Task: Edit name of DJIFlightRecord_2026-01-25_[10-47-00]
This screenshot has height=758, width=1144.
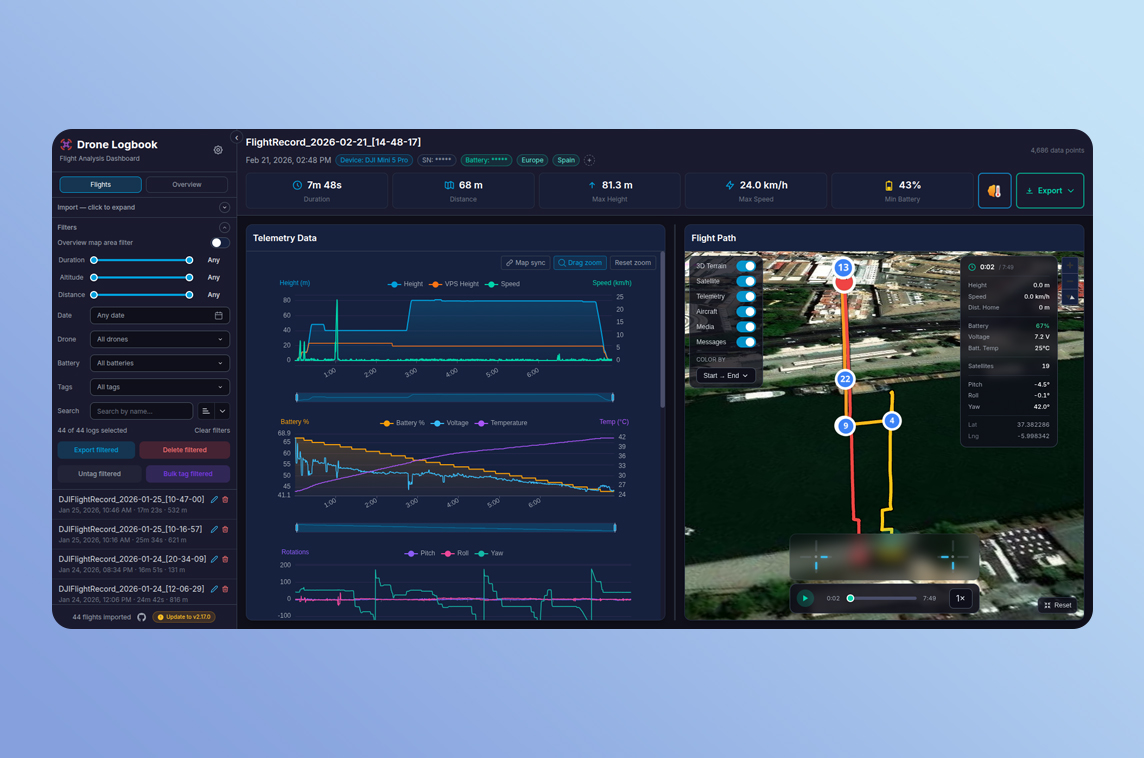Action: pos(214,500)
